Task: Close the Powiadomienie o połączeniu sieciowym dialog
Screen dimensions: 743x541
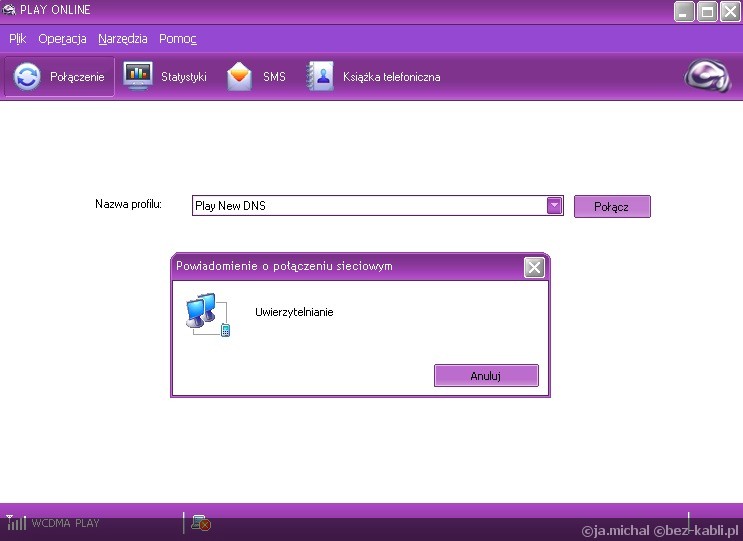Action: pyautogui.click(x=534, y=267)
